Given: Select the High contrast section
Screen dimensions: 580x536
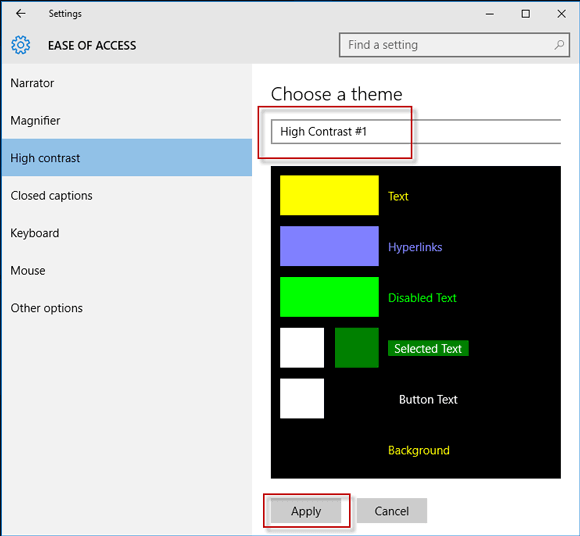Looking at the screenshot, I should 127,158.
